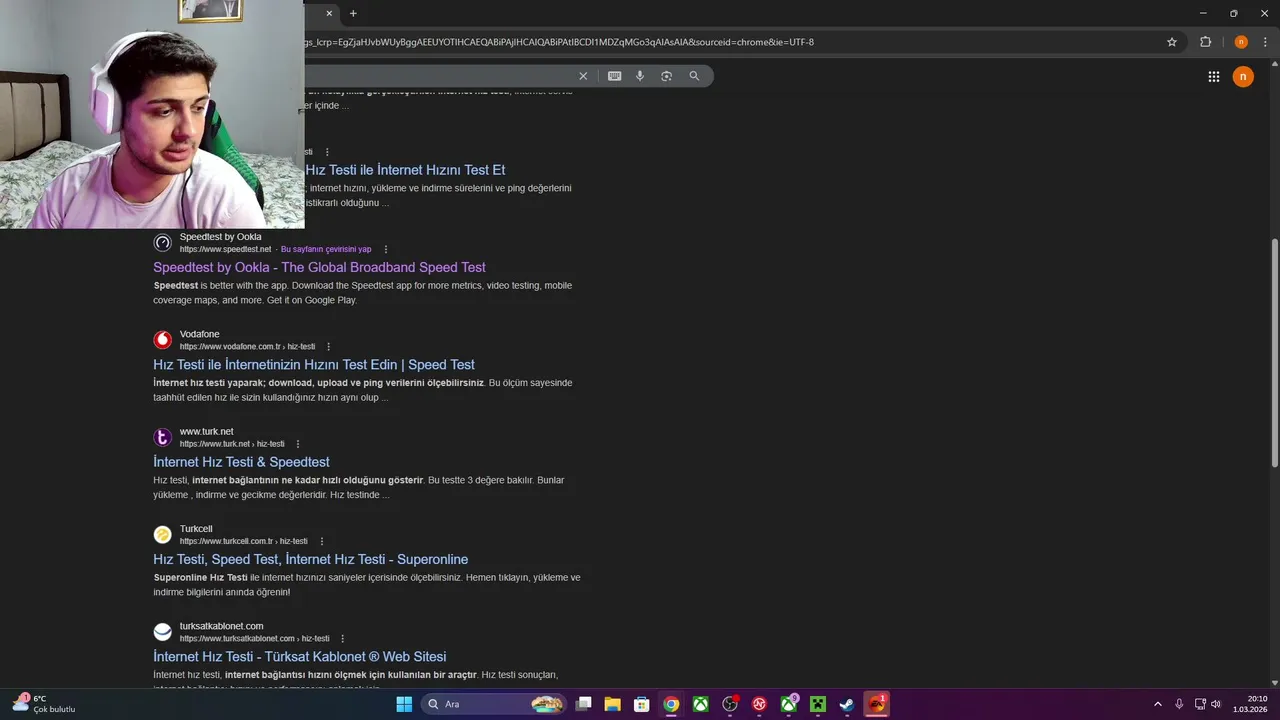The width and height of the screenshot is (1280, 720).
Task: Open Speedtest by Ookla Global Broadband link
Action: (x=319, y=267)
